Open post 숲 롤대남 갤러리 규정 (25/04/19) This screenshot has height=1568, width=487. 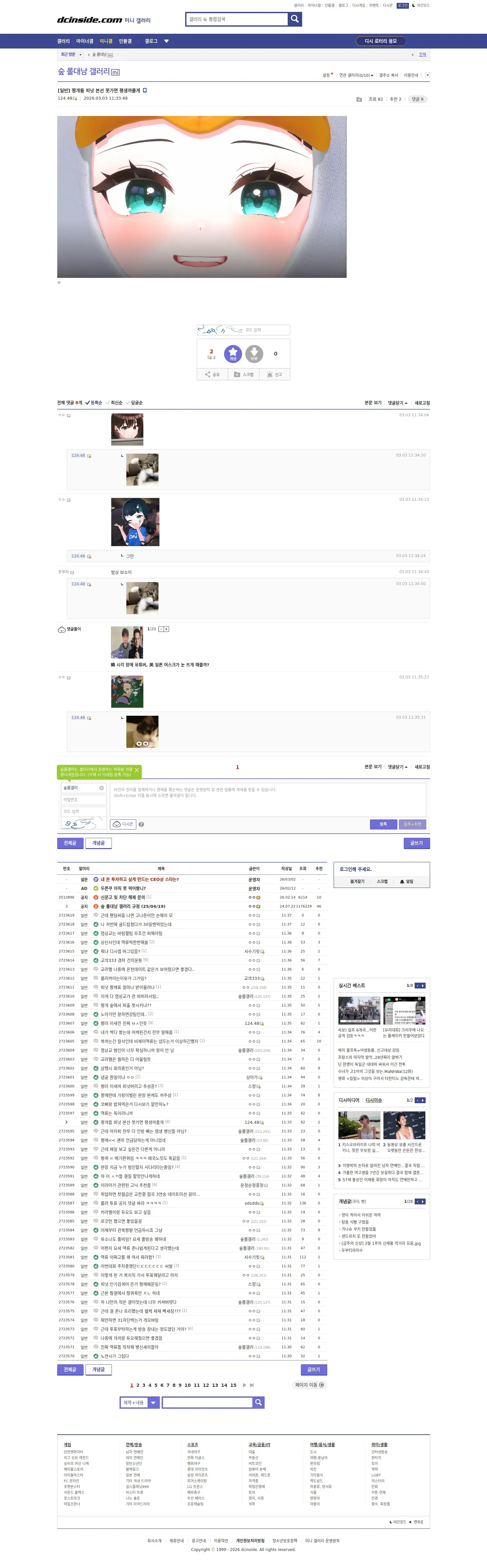(133, 906)
